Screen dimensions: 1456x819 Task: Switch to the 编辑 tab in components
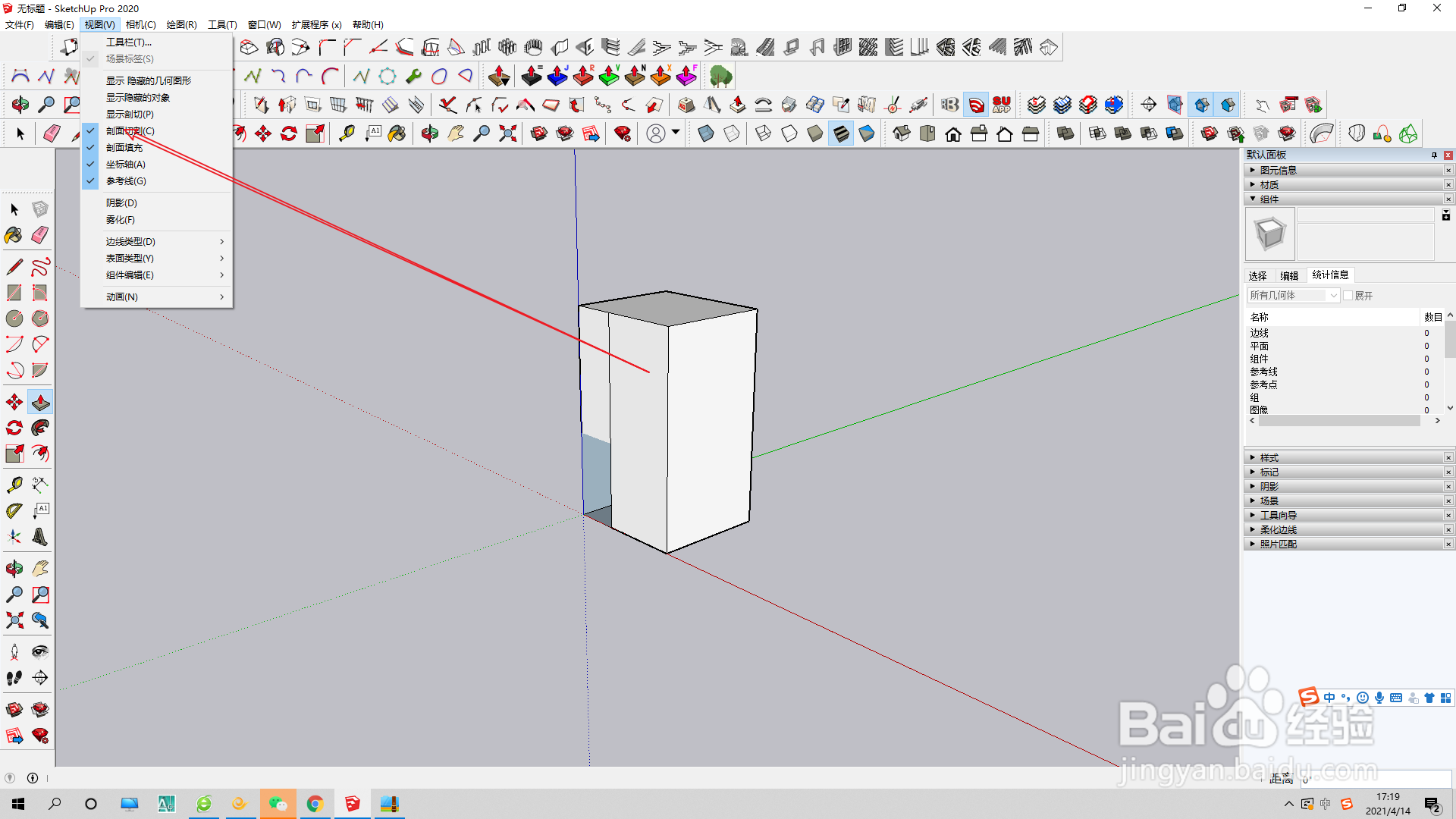pyautogui.click(x=1289, y=275)
